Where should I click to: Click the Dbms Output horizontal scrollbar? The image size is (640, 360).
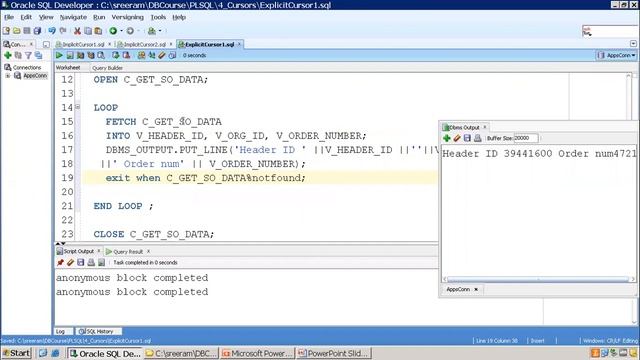[x=538, y=279]
